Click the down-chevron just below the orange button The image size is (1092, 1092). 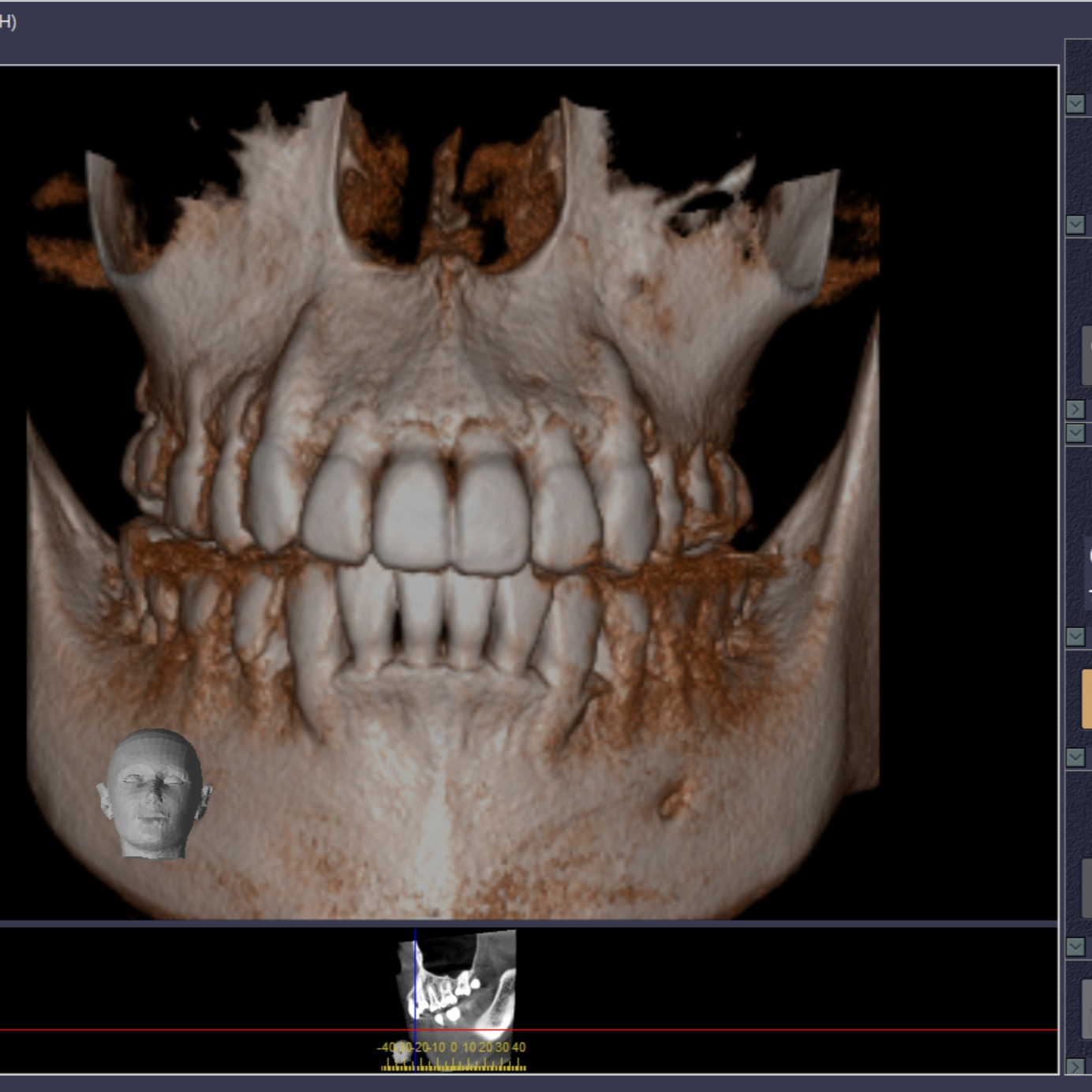click(x=1075, y=757)
